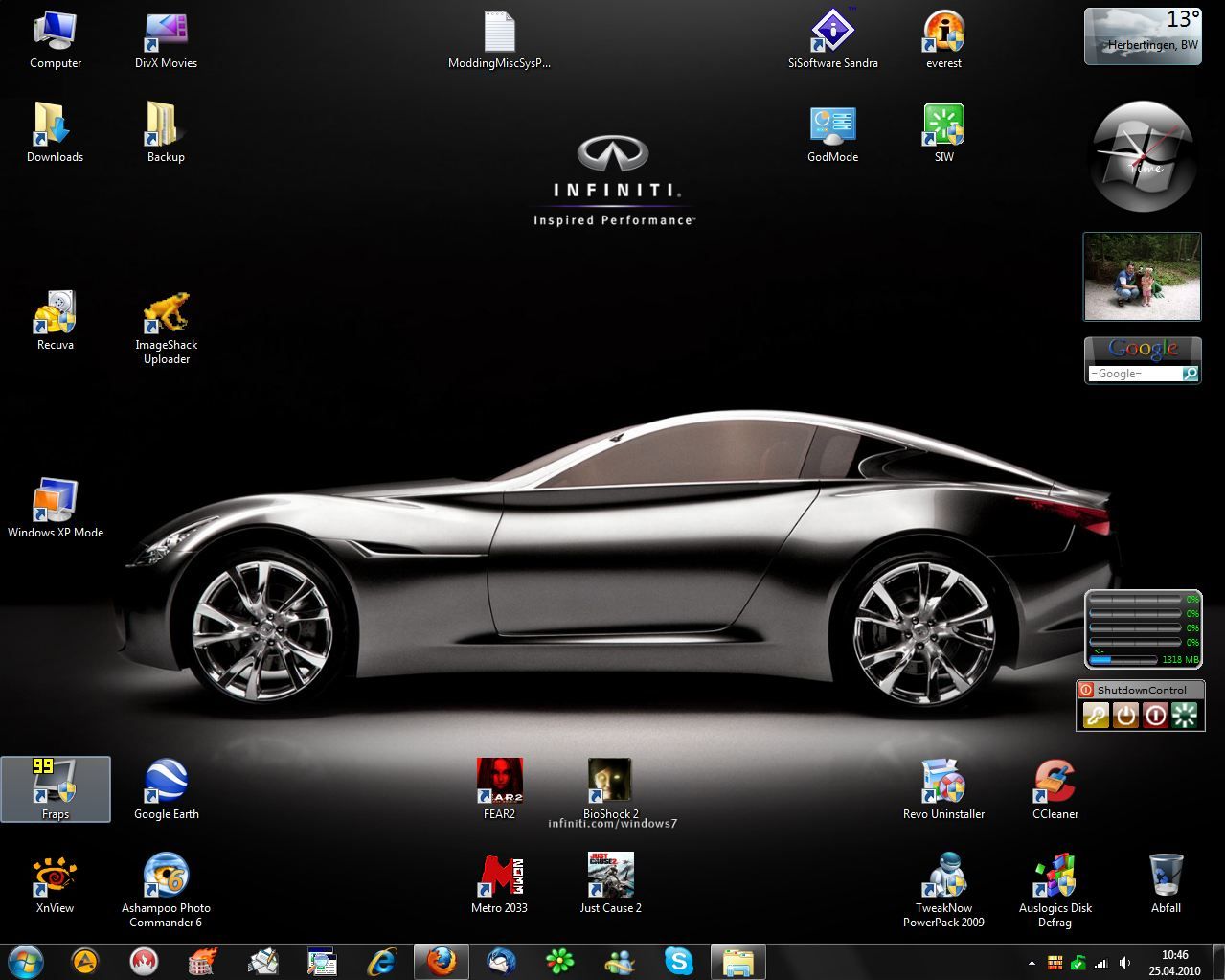Open Windows Live Messenger in taskbar
Viewport: 1225px width, 980px height.
click(x=620, y=961)
